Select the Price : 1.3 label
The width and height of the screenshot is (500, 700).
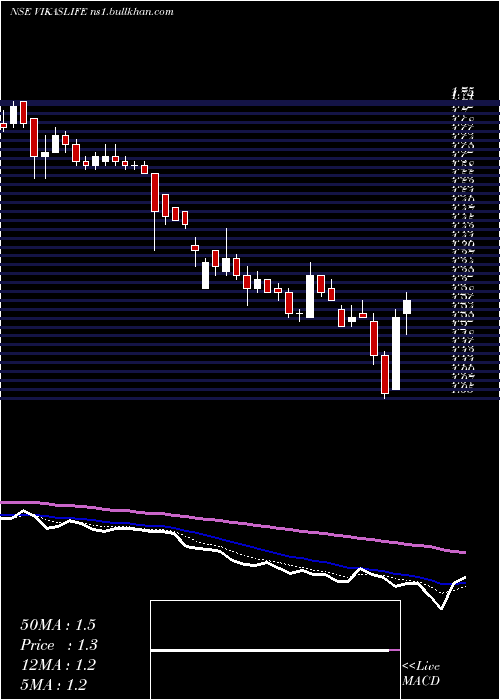point(59,645)
